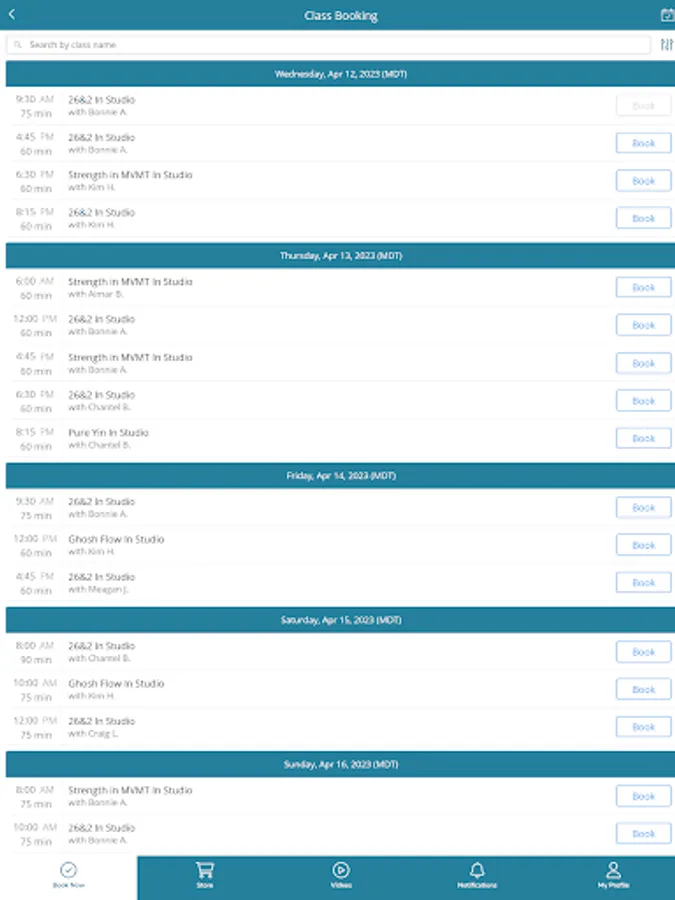Open the Videos play tab

point(341,875)
